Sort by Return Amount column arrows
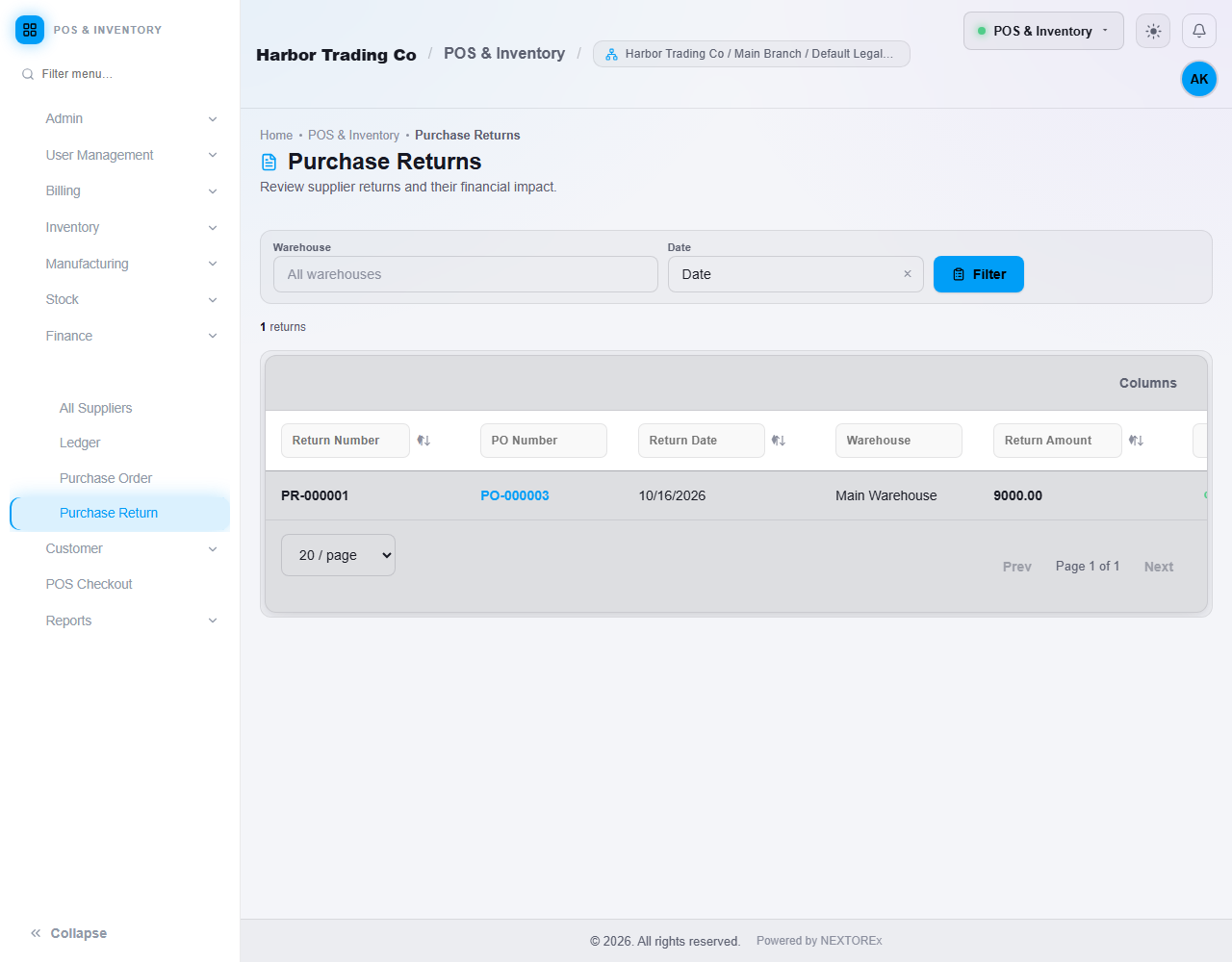The width and height of the screenshot is (1232, 962). click(x=1136, y=441)
